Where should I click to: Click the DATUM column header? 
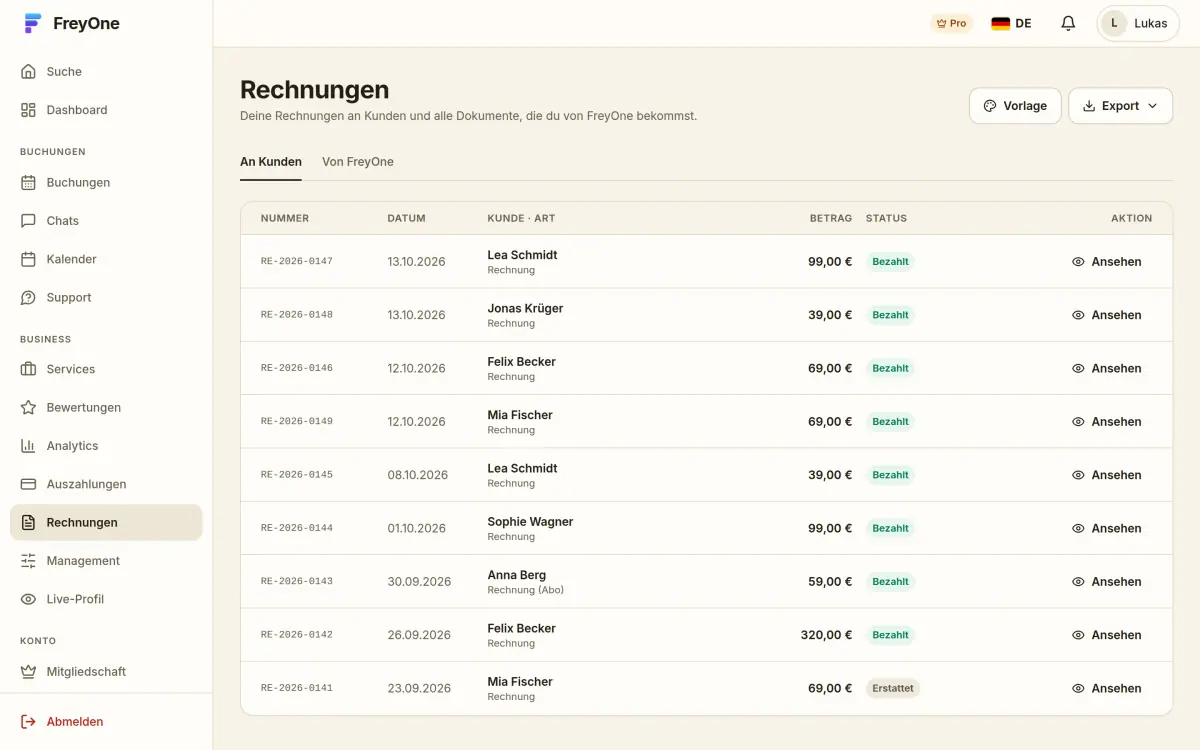pos(406,218)
